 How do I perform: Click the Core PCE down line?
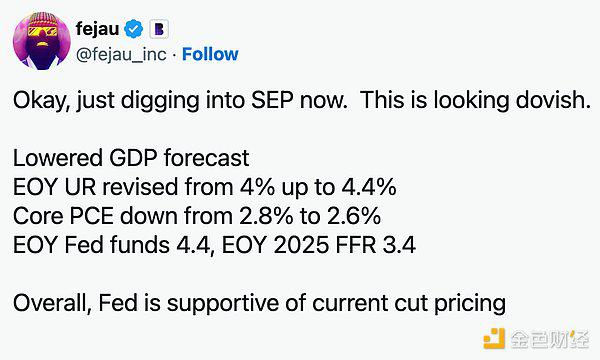coord(197,216)
